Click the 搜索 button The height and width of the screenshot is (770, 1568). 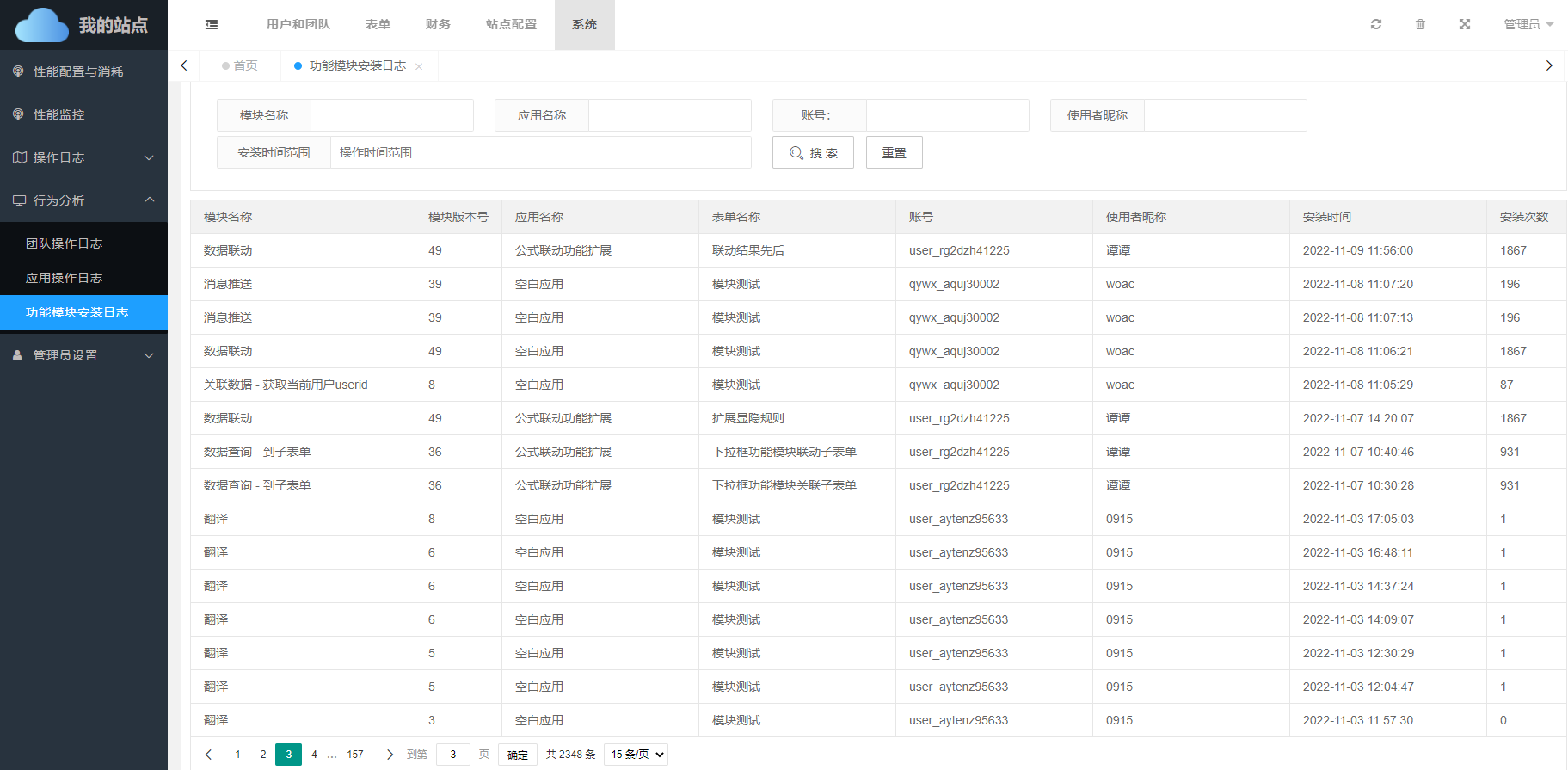[813, 152]
